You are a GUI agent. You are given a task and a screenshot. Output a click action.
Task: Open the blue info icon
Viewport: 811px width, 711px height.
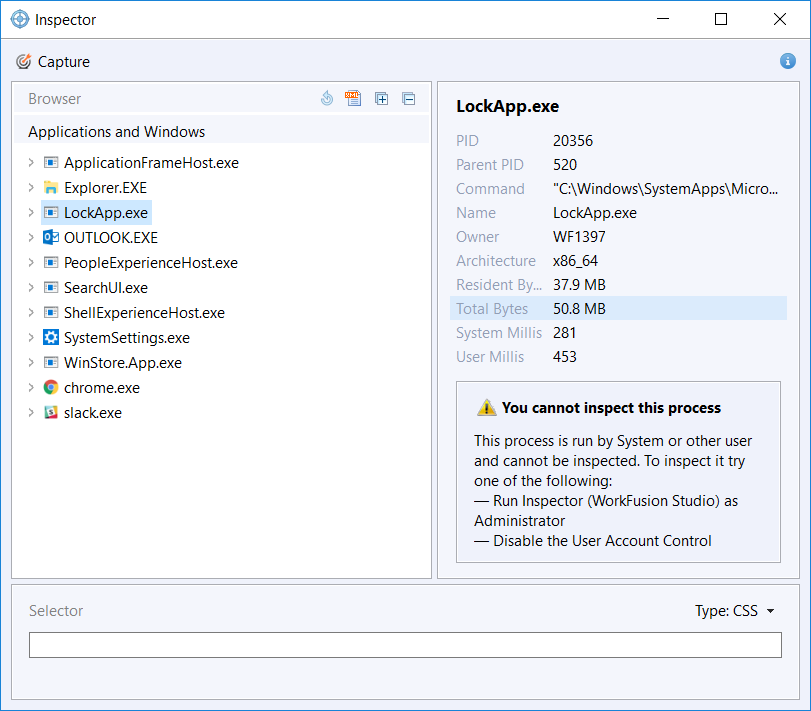click(788, 61)
